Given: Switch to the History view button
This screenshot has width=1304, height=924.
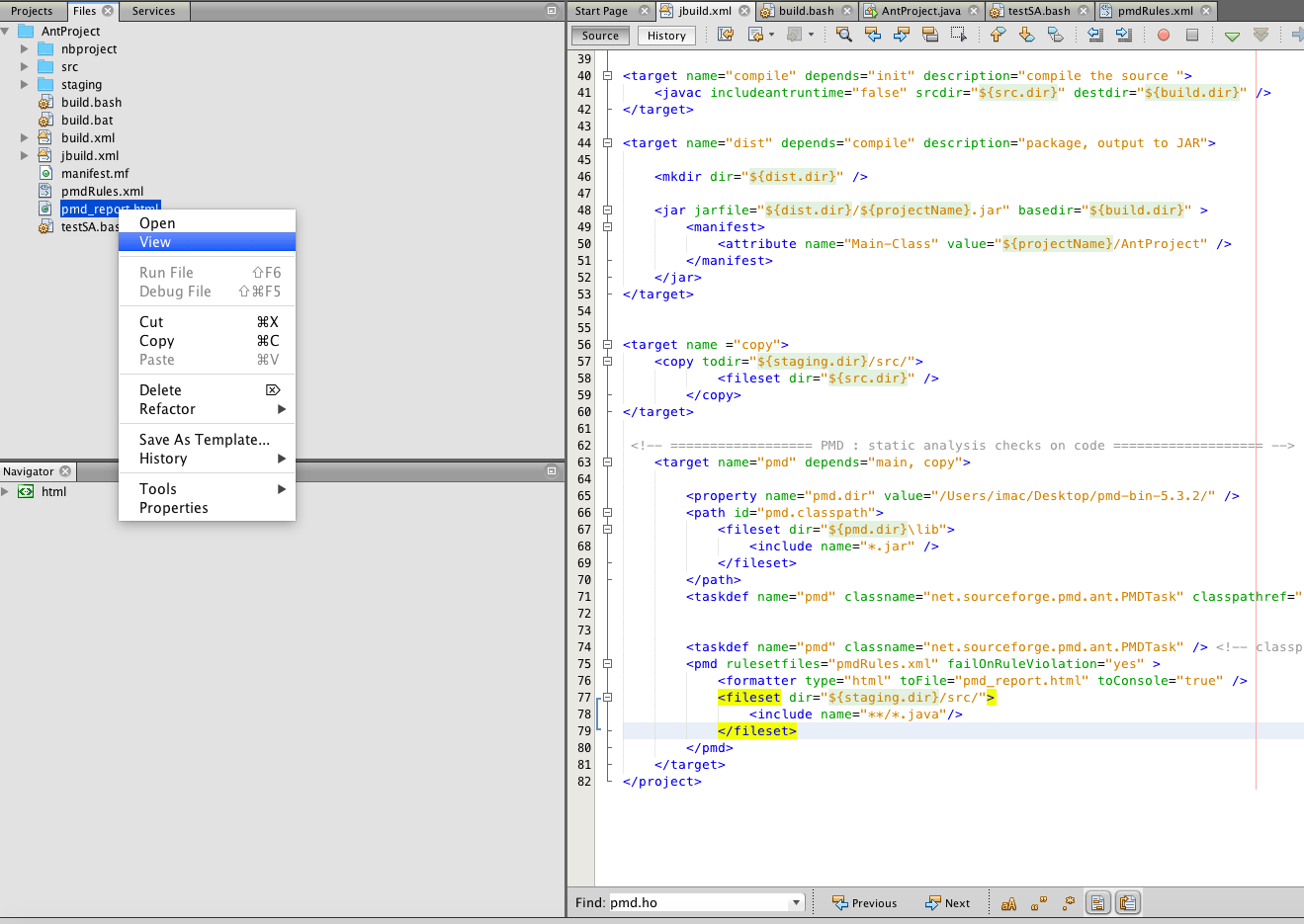Looking at the screenshot, I should click(666, 36).
